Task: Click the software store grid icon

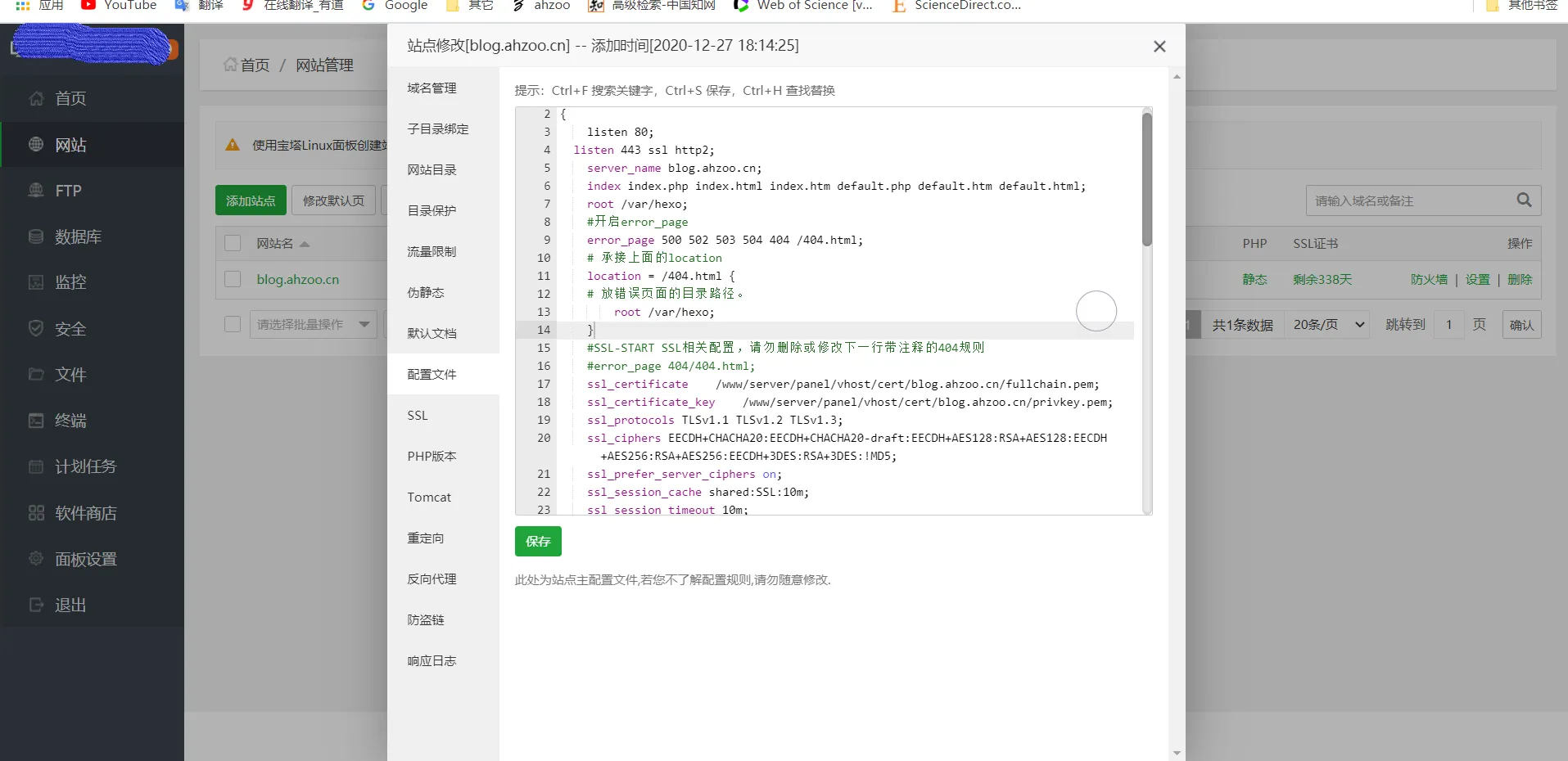Action: [36, 513]
